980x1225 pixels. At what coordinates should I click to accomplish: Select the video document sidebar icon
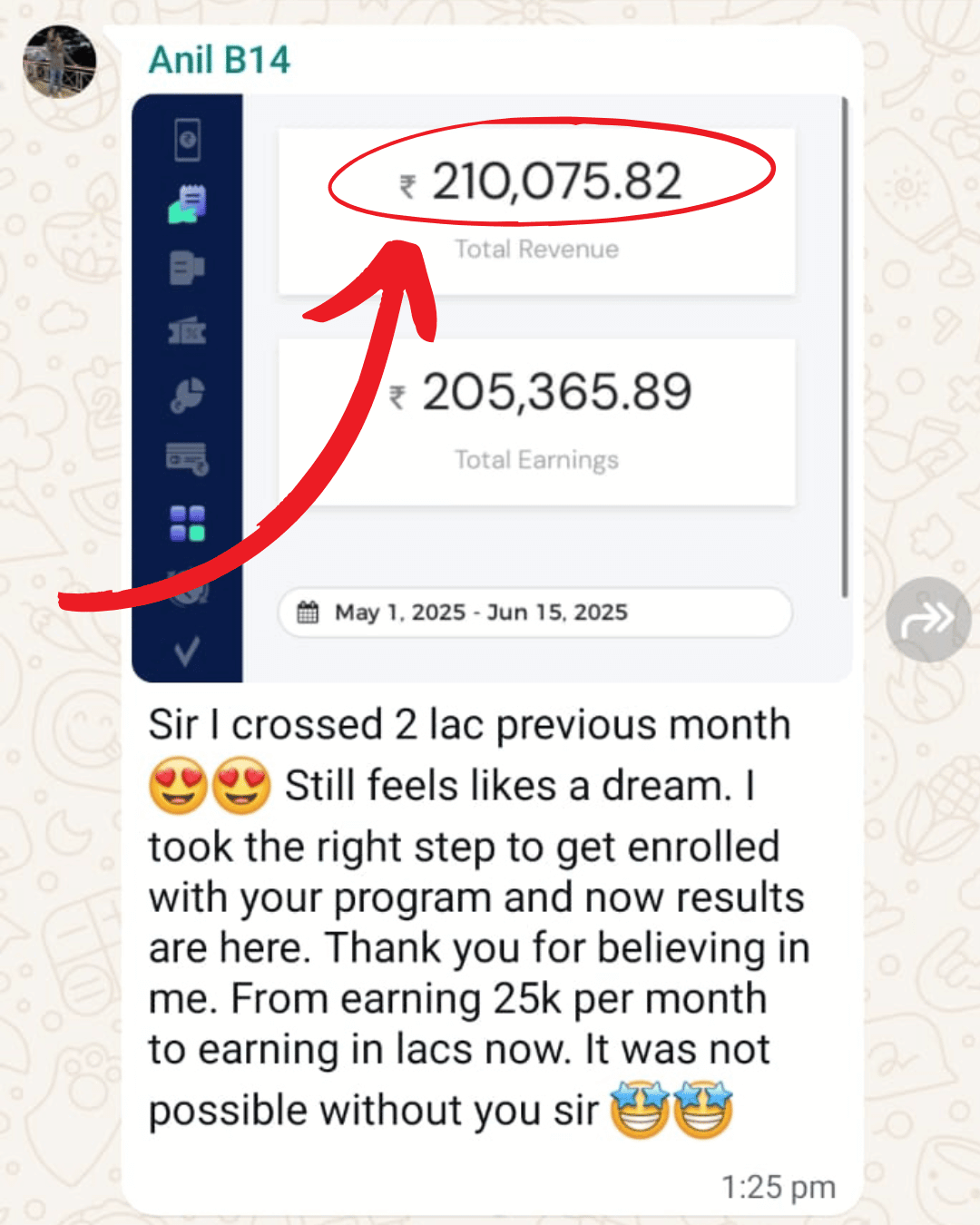[x=187, y=268]
